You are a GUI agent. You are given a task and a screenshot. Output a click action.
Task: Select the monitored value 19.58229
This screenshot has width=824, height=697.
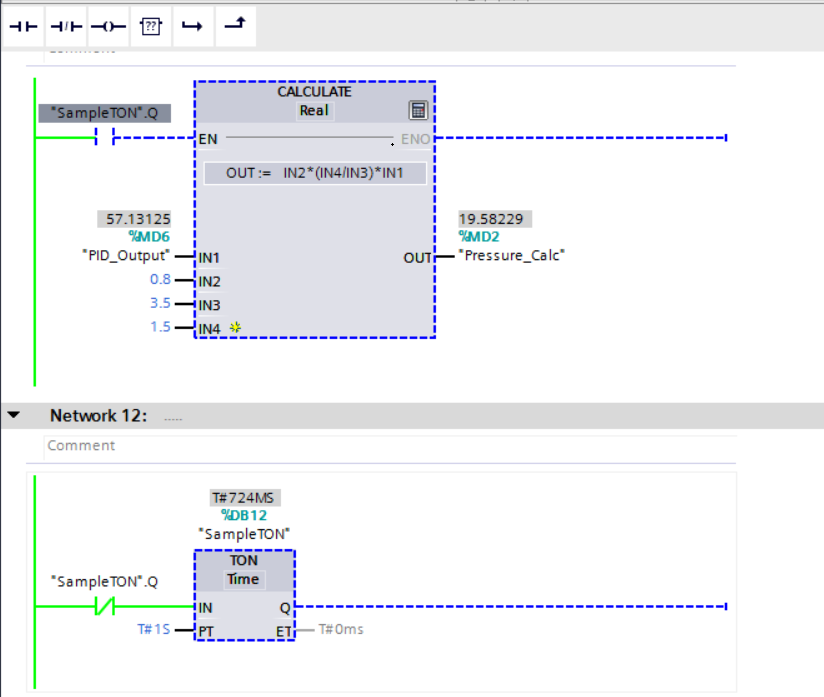point(495,219)
